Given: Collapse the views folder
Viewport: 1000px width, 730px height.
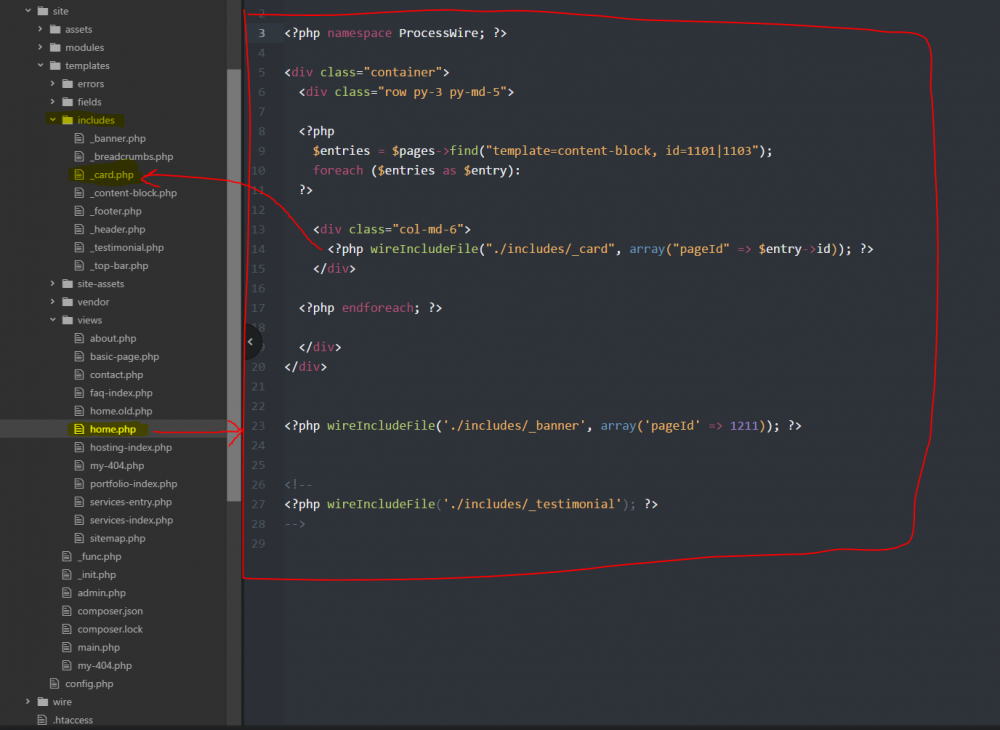Looking at the screenshot, I should pos(53,320).
